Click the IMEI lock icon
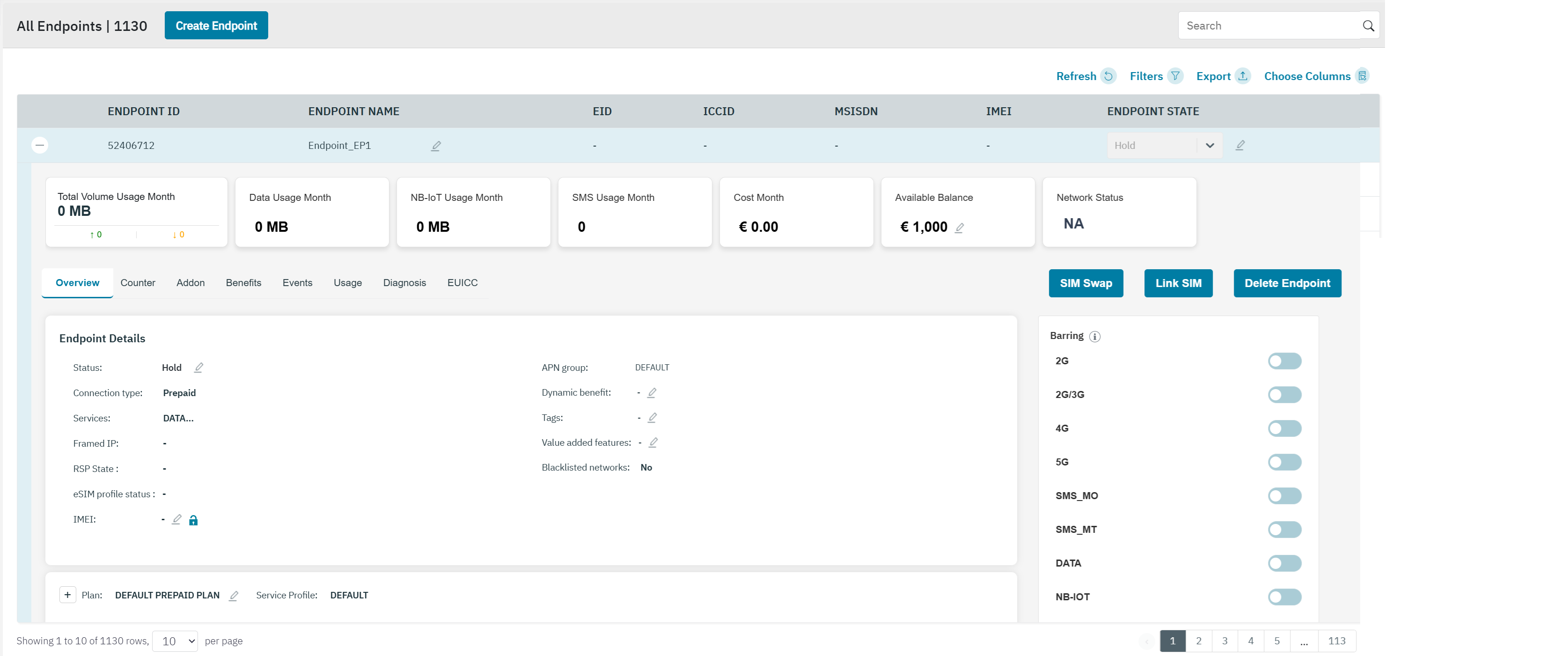1568x656 pixels. tap(193, 520)
